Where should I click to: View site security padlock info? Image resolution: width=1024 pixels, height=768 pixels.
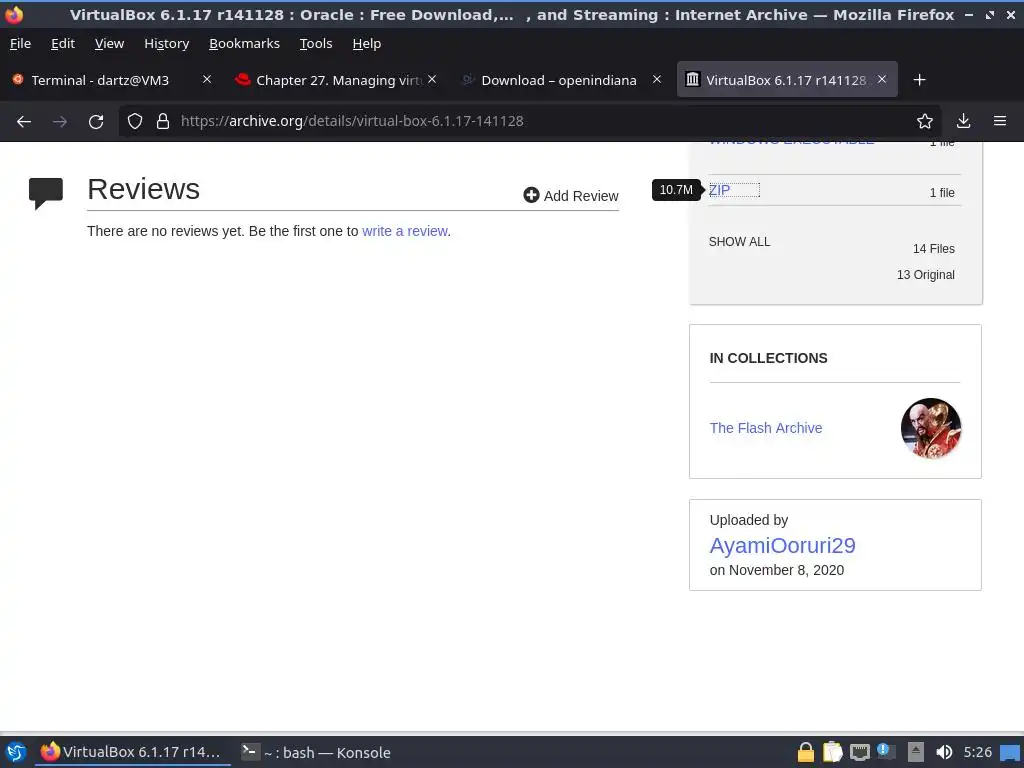pos(163,121)
